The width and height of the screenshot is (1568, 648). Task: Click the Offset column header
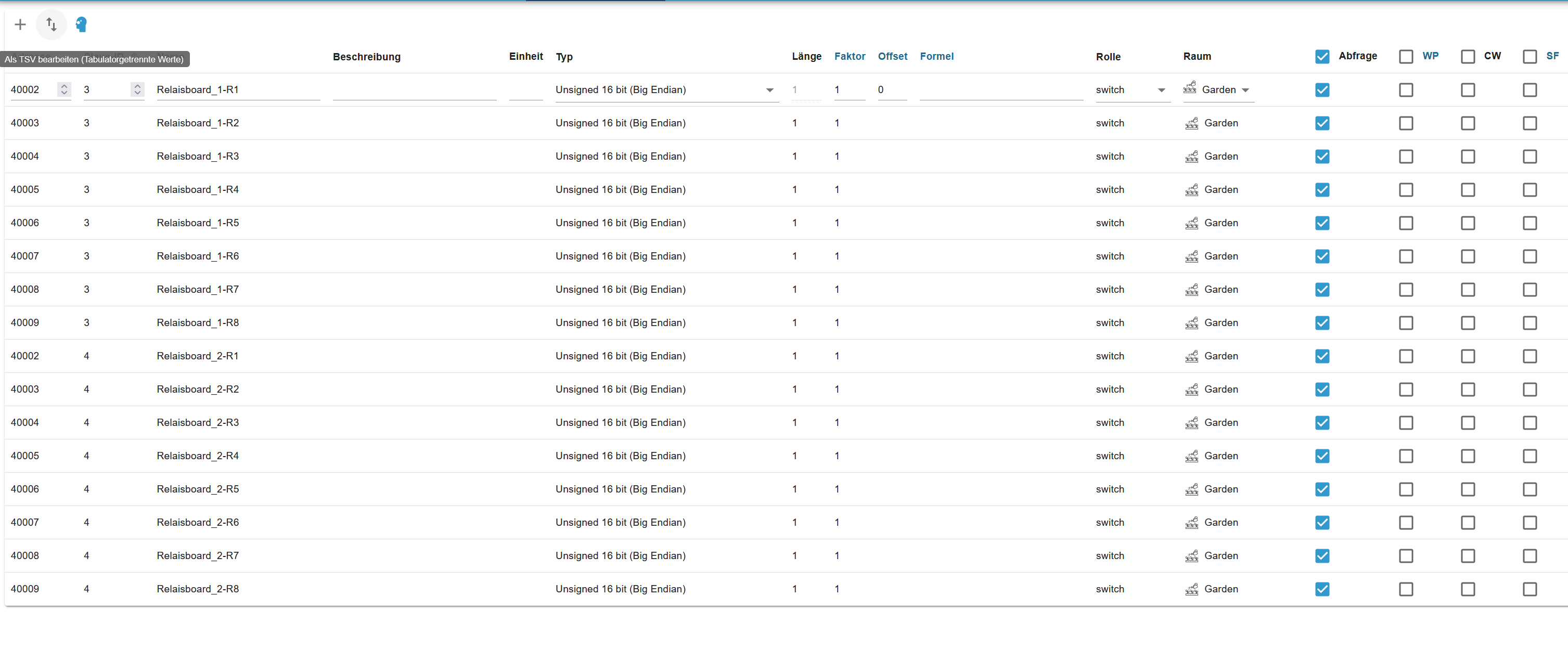click(x=892, y=56)
